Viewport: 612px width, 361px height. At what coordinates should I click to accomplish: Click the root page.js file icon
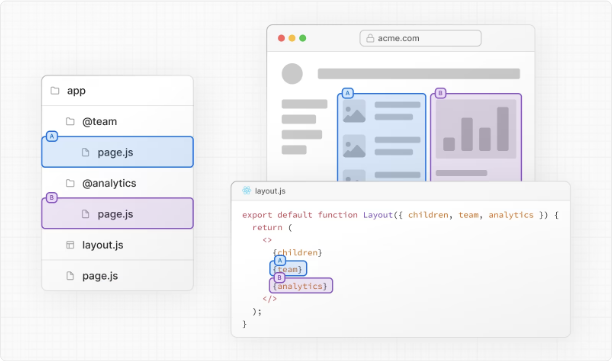(x=70, y=276)
